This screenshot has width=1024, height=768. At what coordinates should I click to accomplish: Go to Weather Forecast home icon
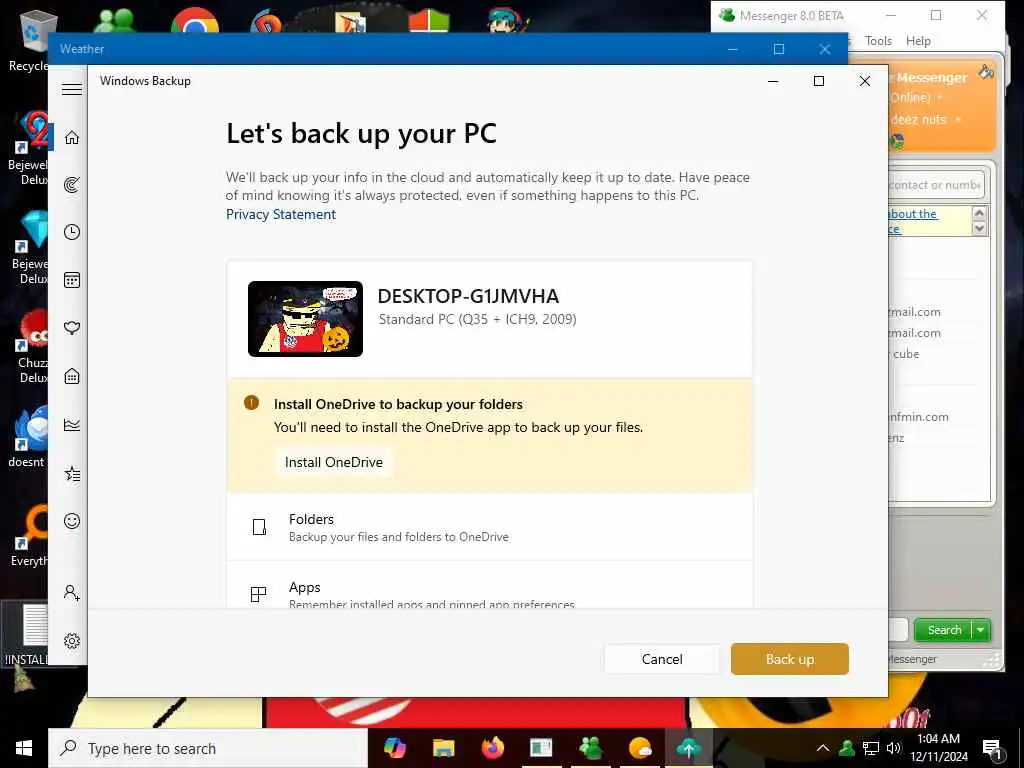pyautogui.click(x=72, y=137)
